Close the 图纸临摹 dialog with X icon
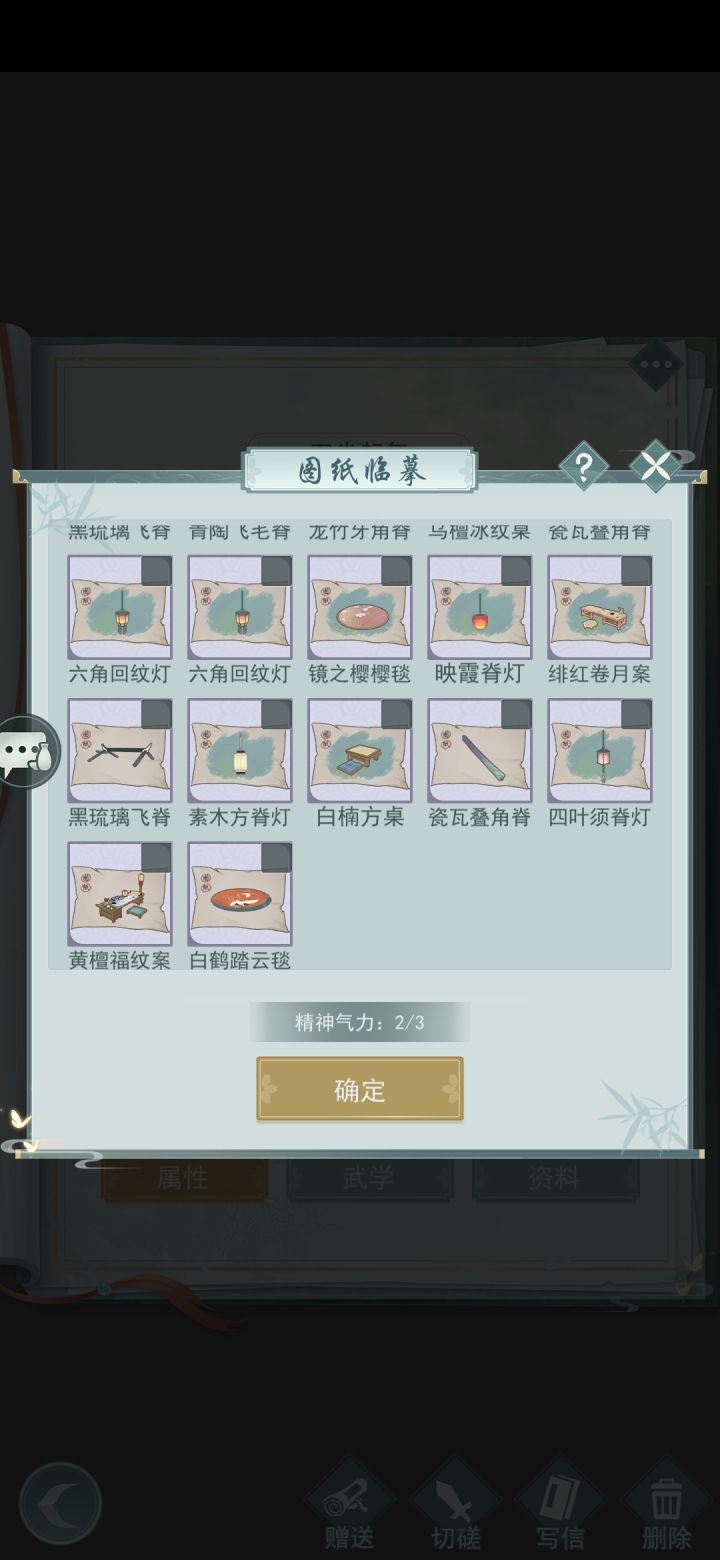This screenshot has width=720, height=1560. 655,466
